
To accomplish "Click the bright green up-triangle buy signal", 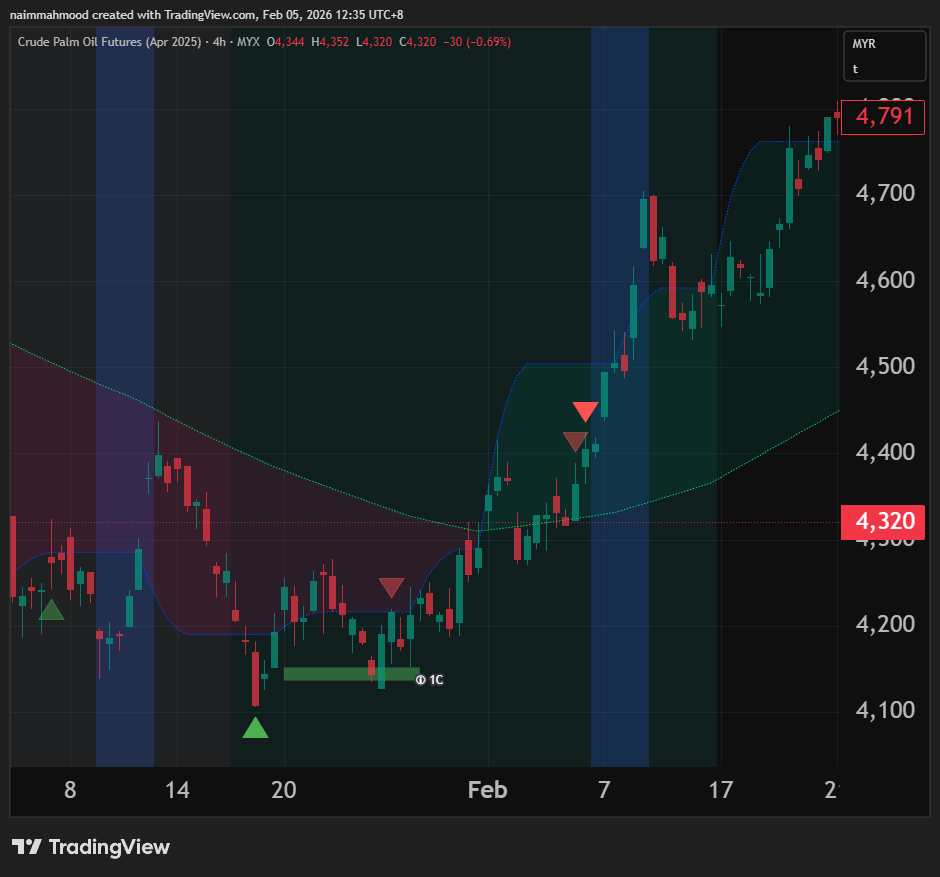I will coord(255,728).
